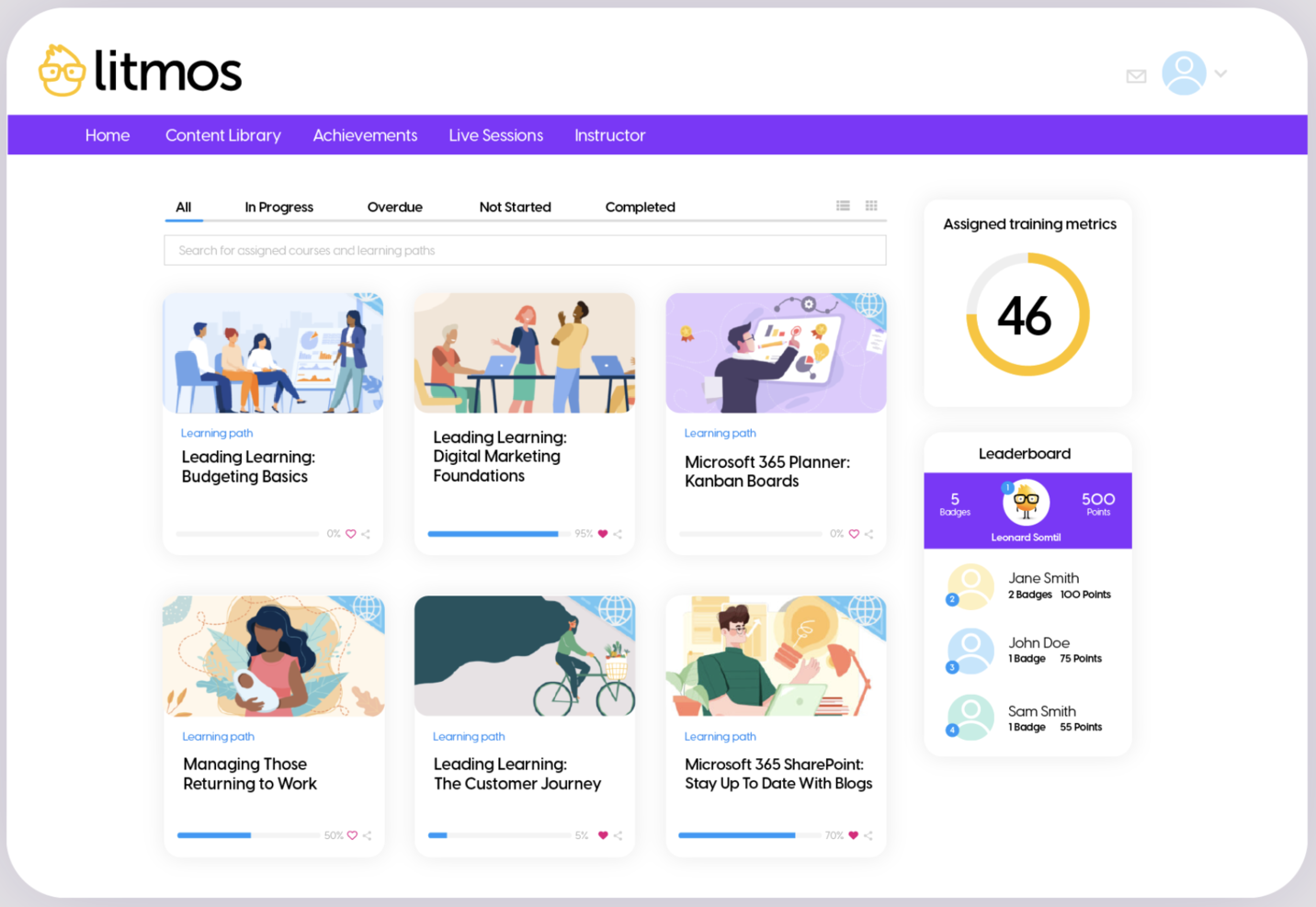The height and width of the screenshot is (907, 1316).
Task: Switch courses to list view
Action: pyautogui.click(x=843, y=206)
